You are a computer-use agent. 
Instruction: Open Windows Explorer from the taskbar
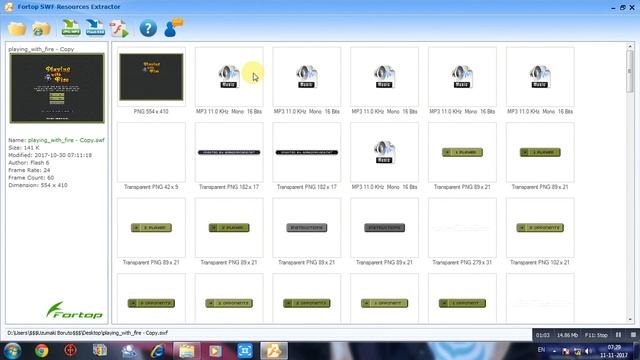[x=187, y=351]
